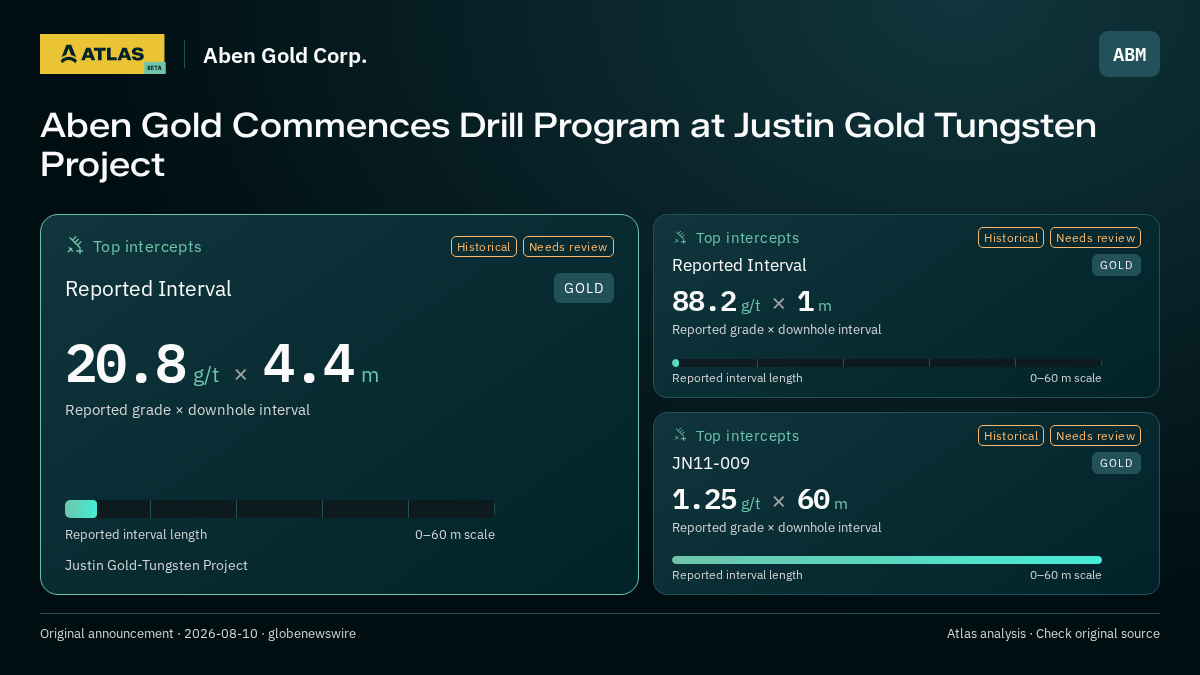This screenshot has width=1200, height=675.
Task: Click the interval length bar in the 1 m card
Action: tap(887, 363)
